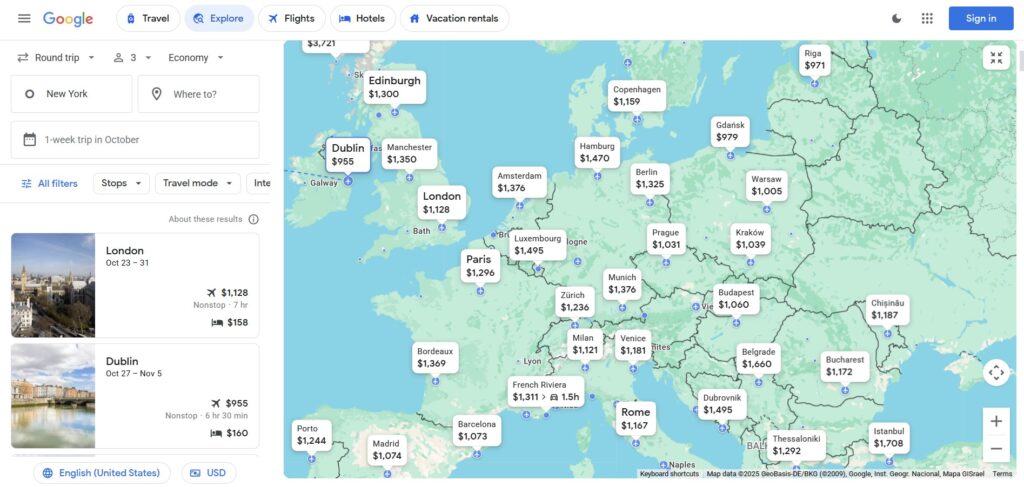Select the Porto $1,244 map label
Viewport: 1024px width, 487px height.
[x=312, y=435]
